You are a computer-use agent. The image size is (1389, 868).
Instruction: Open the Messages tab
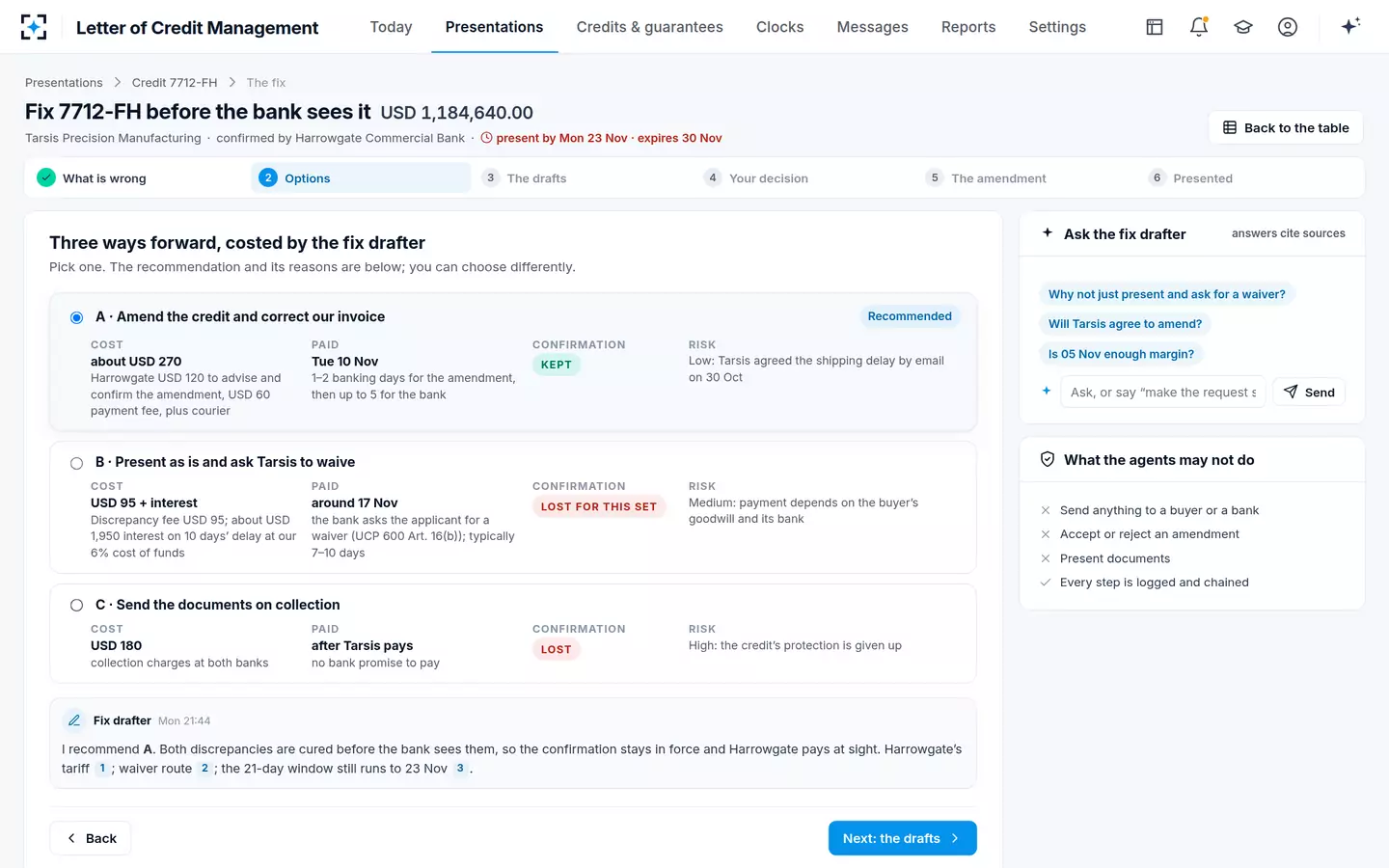click(872, 27)
